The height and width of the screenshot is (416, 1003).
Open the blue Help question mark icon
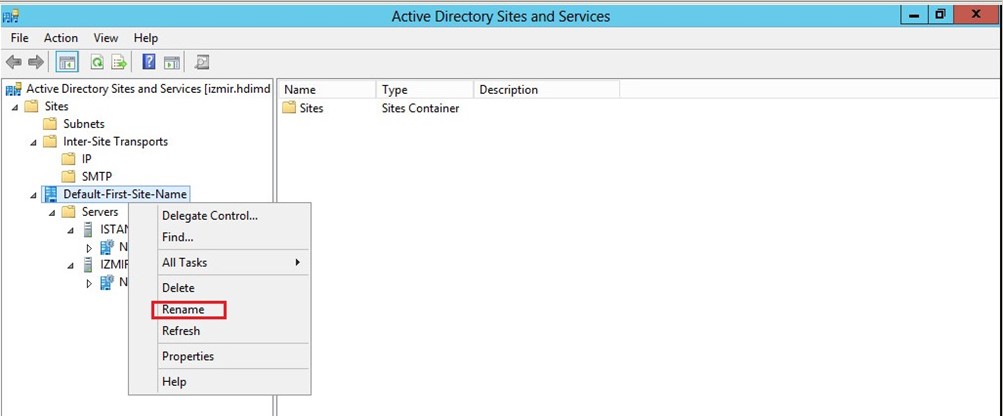(x=149, y=62)
